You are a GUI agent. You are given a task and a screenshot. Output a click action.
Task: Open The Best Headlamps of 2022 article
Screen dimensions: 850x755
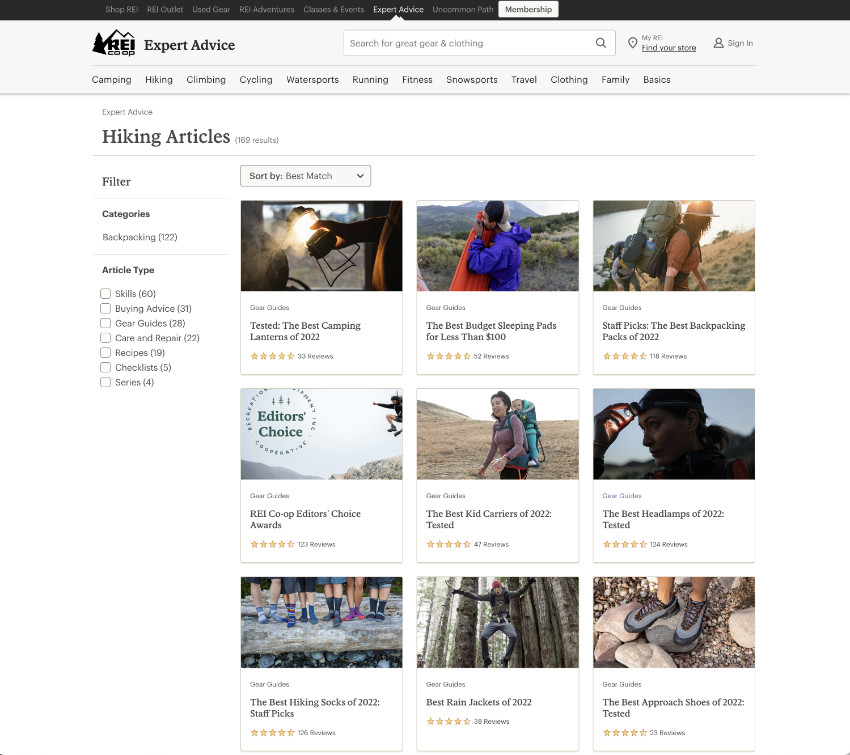663,519
